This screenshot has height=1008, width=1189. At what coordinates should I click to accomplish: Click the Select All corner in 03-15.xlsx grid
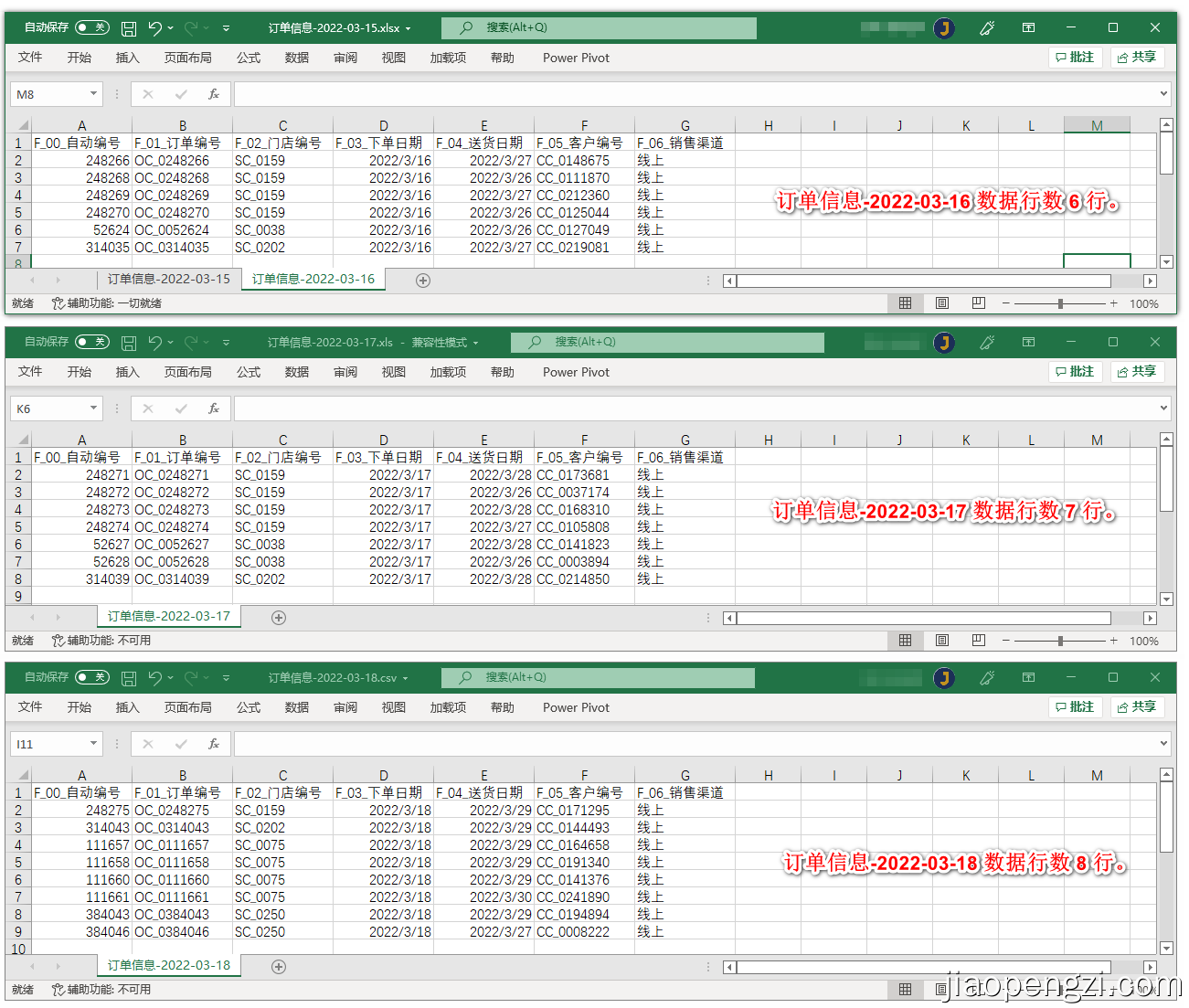click(x=21, y=126)
